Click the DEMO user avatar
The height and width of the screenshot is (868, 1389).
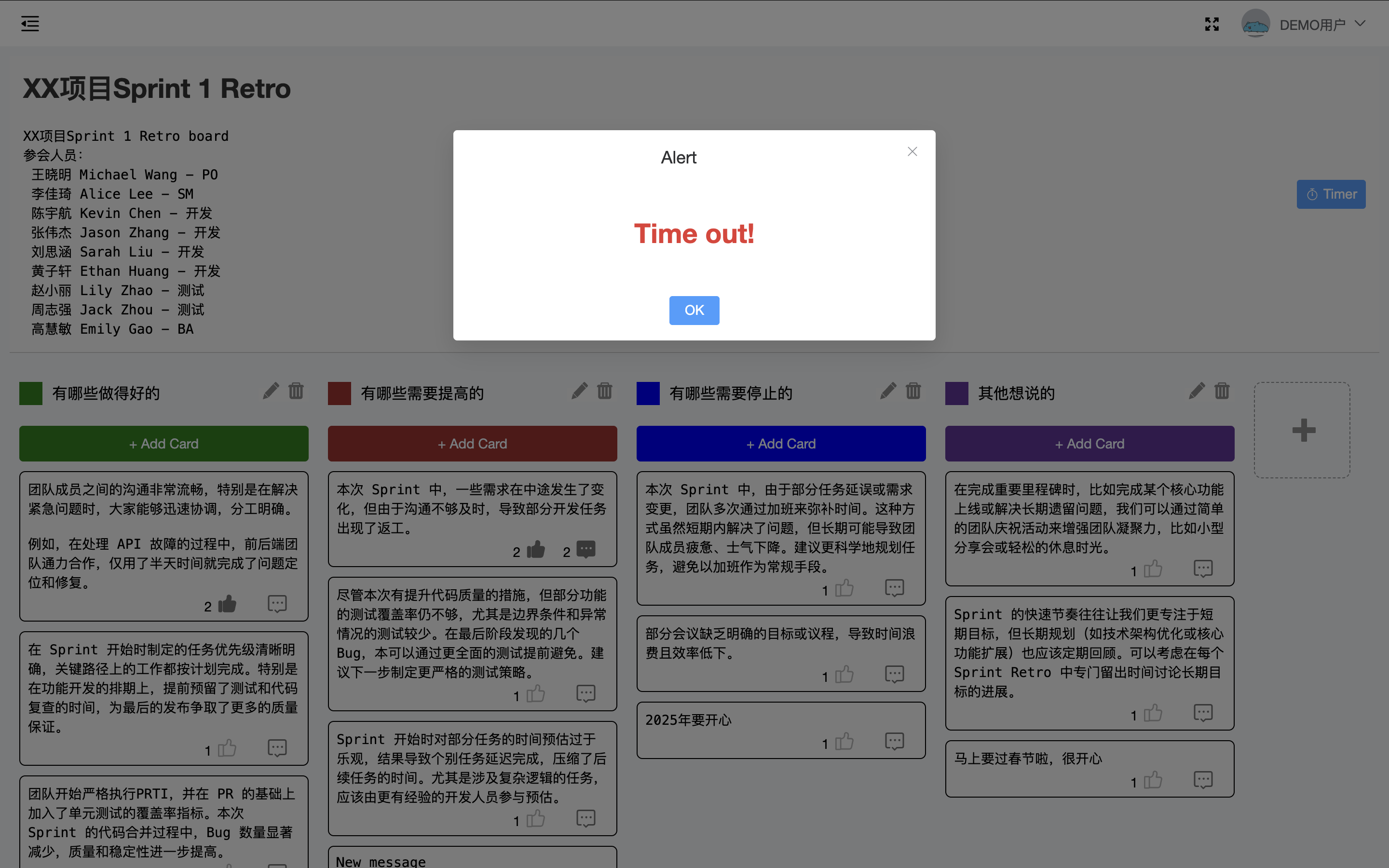(x=1255, y=24)
